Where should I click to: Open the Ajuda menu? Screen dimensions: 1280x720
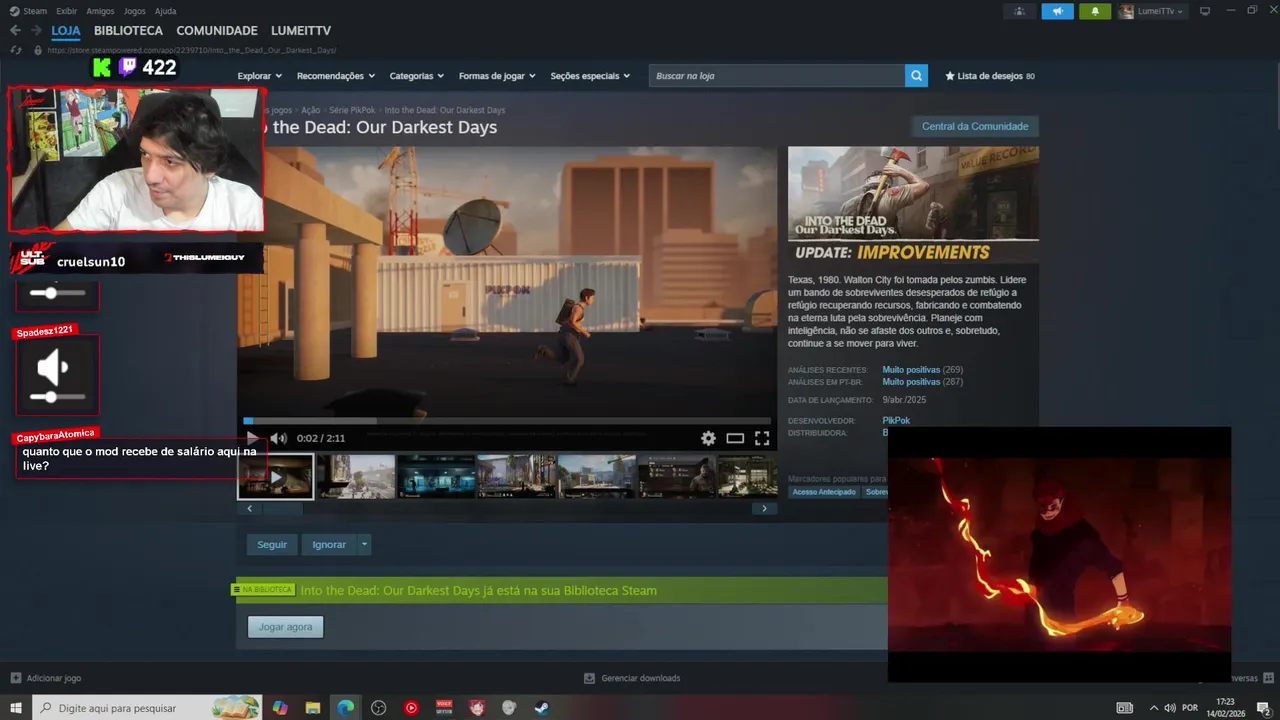tap(165, 11)
